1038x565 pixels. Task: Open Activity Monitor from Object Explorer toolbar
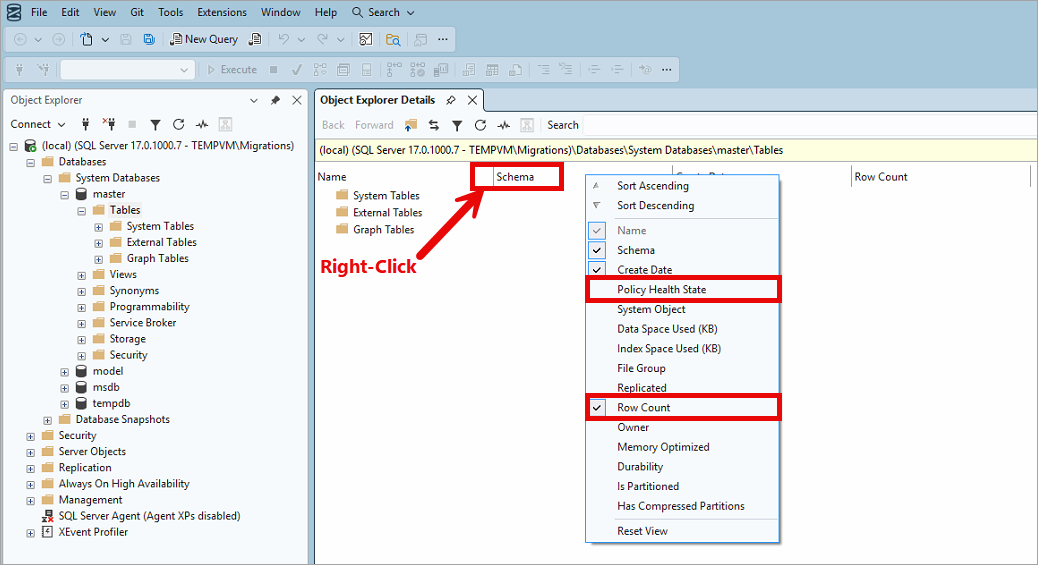pyautogui.click(x=202, y=125)
